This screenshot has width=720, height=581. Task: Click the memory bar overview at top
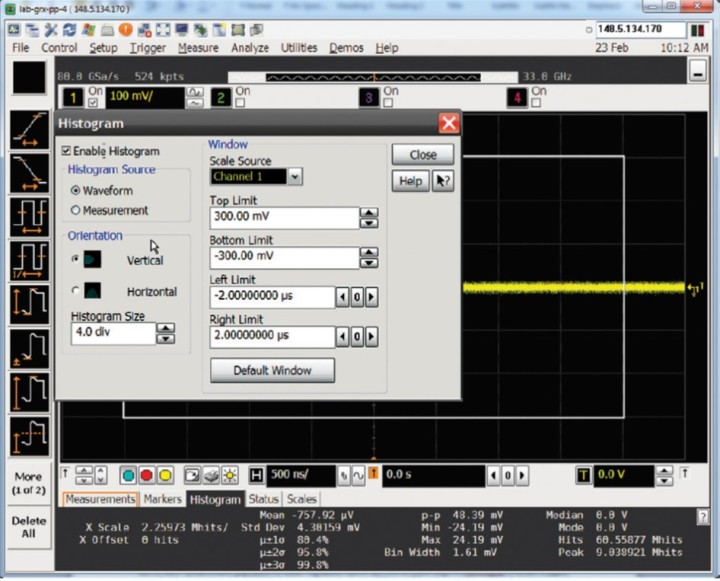[373, 77]
